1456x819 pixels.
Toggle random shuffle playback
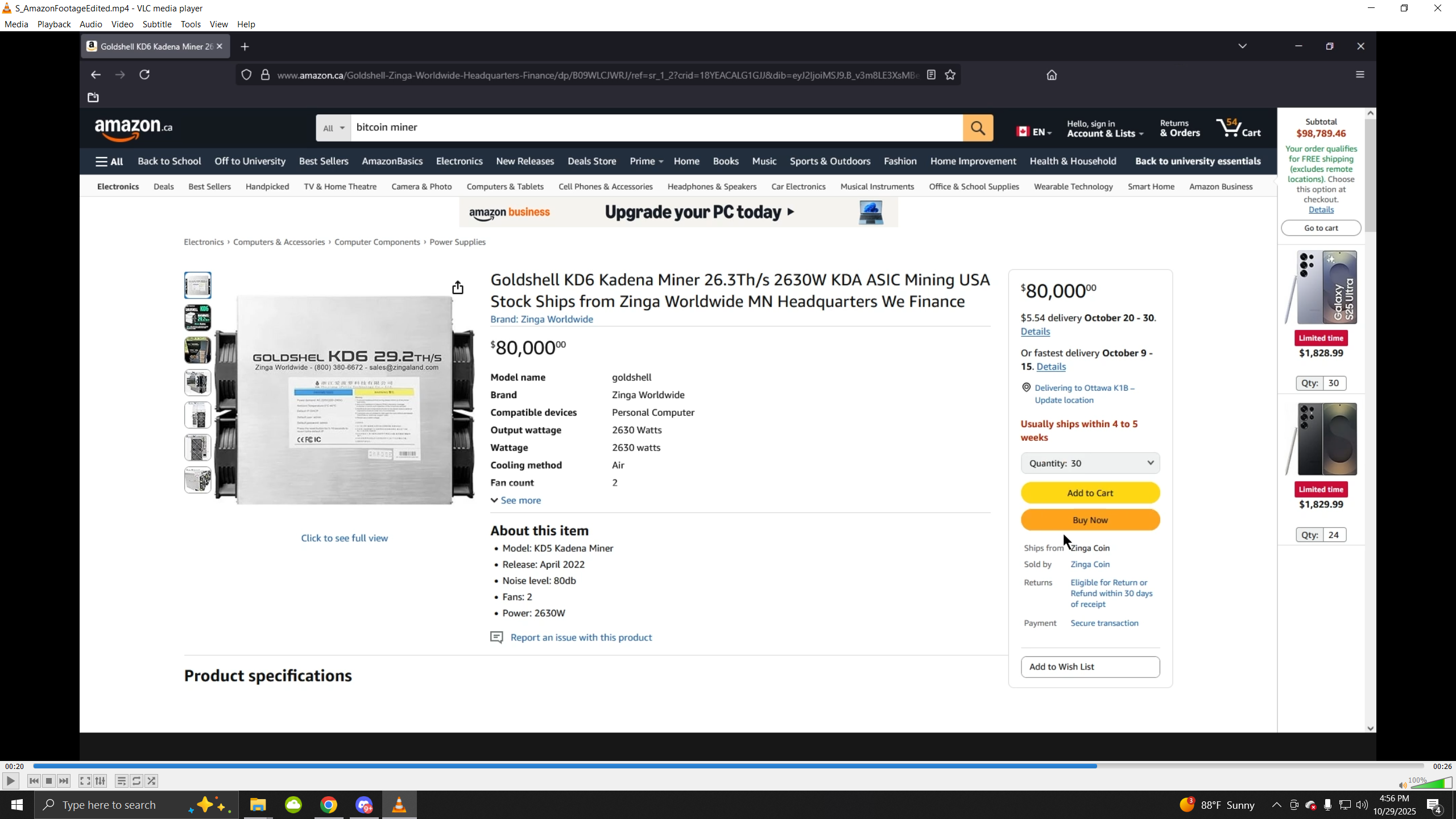[x=152, y=781]
